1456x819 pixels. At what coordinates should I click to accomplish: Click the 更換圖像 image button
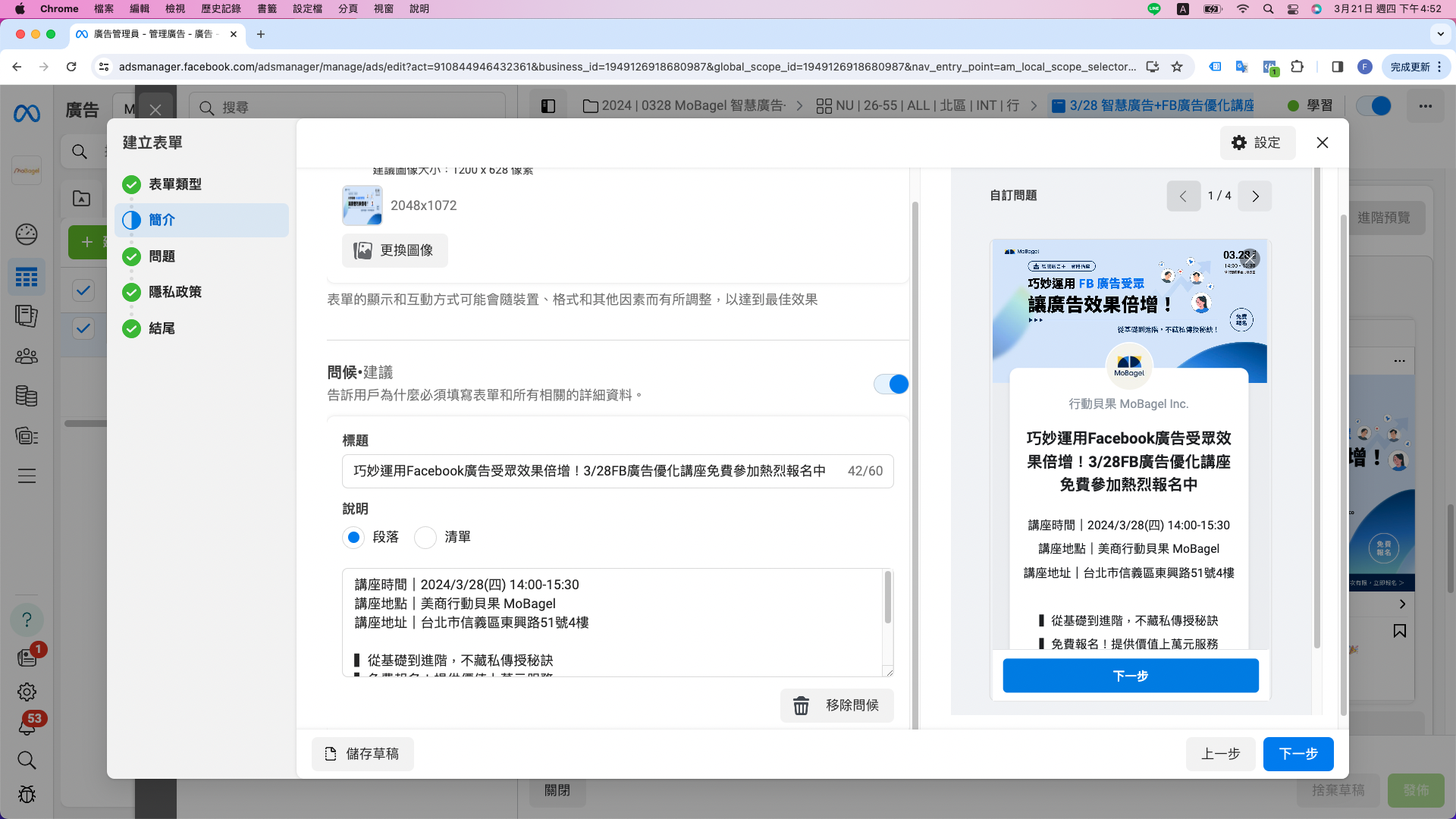[394, 250]
